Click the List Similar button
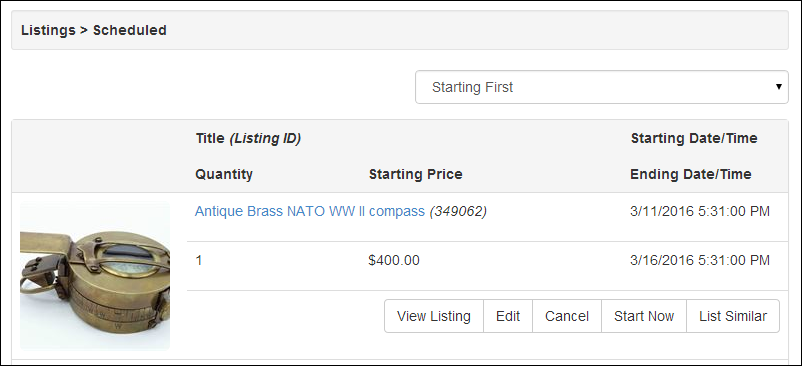The height and width of the screenshot is (366, 802). 733,316
